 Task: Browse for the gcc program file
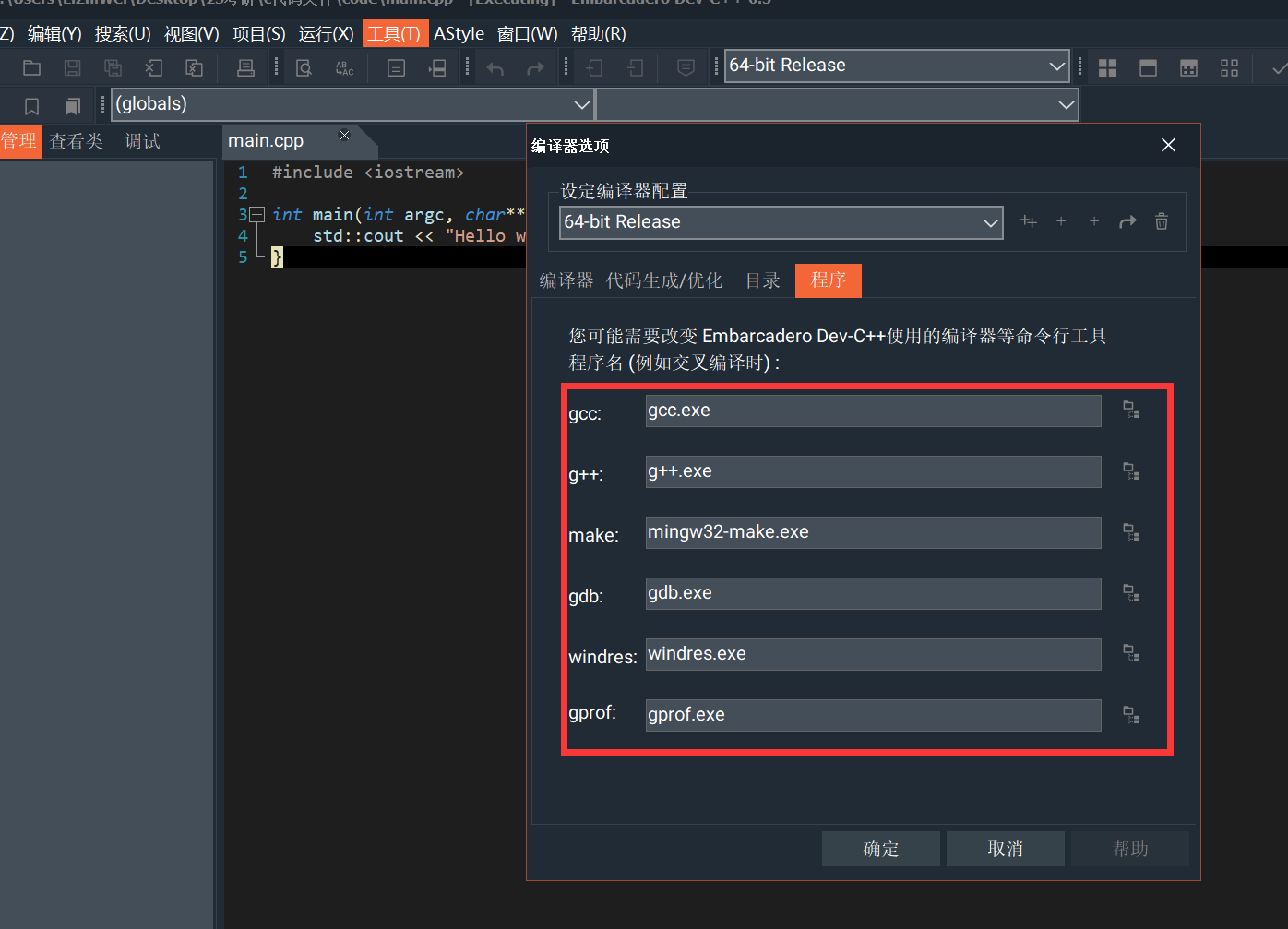1131,410
